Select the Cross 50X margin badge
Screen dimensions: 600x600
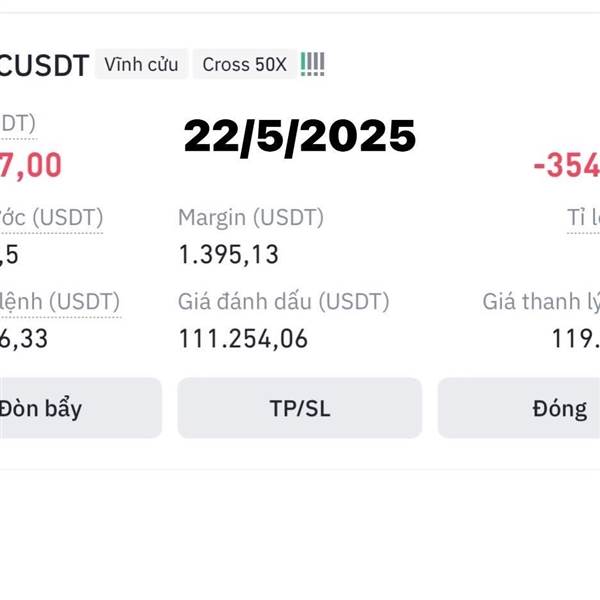click(x=245, y=64)
